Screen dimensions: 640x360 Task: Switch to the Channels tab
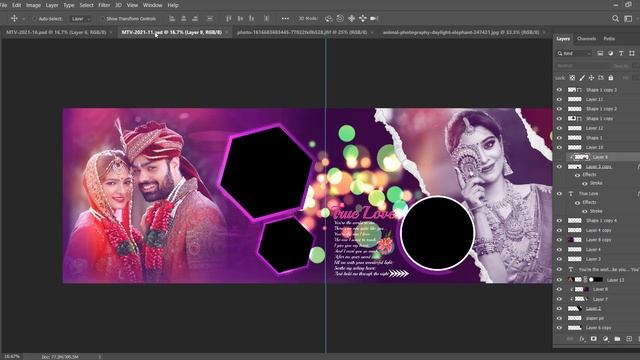tap(587, 39)
